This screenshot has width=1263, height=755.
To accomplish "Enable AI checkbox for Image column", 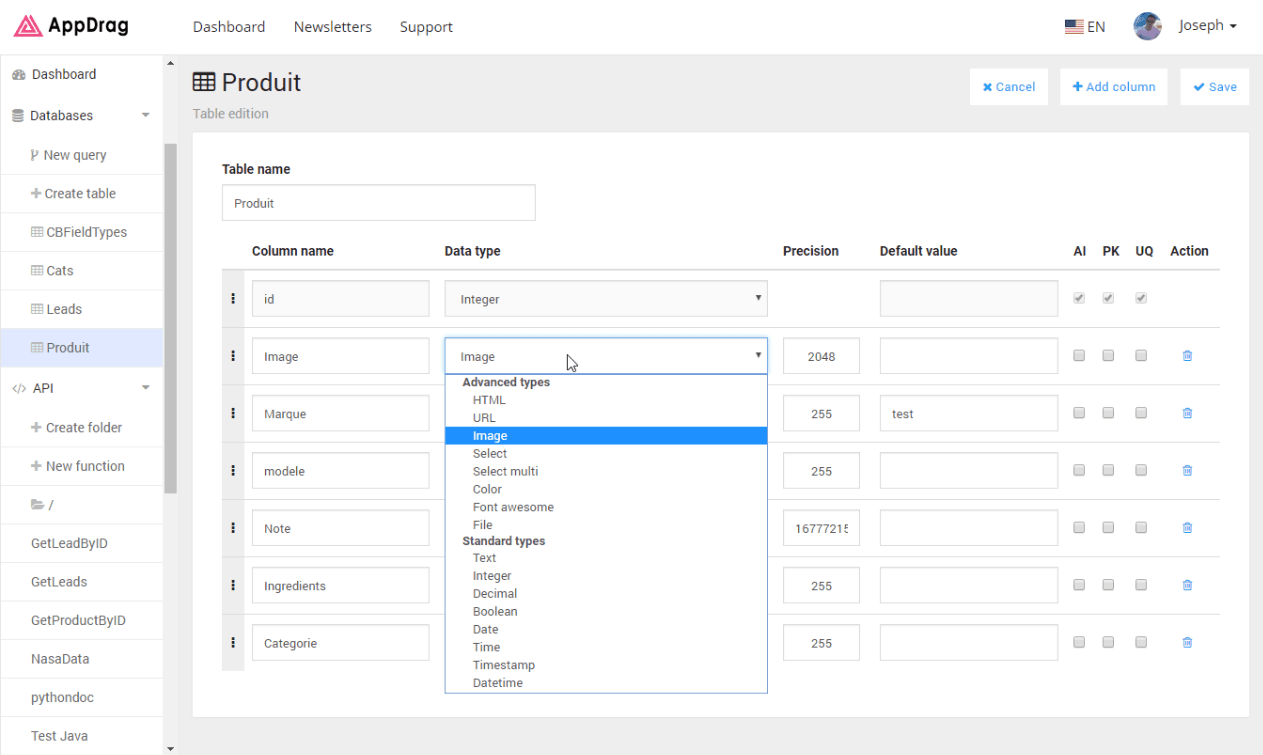I will 1079,355.
